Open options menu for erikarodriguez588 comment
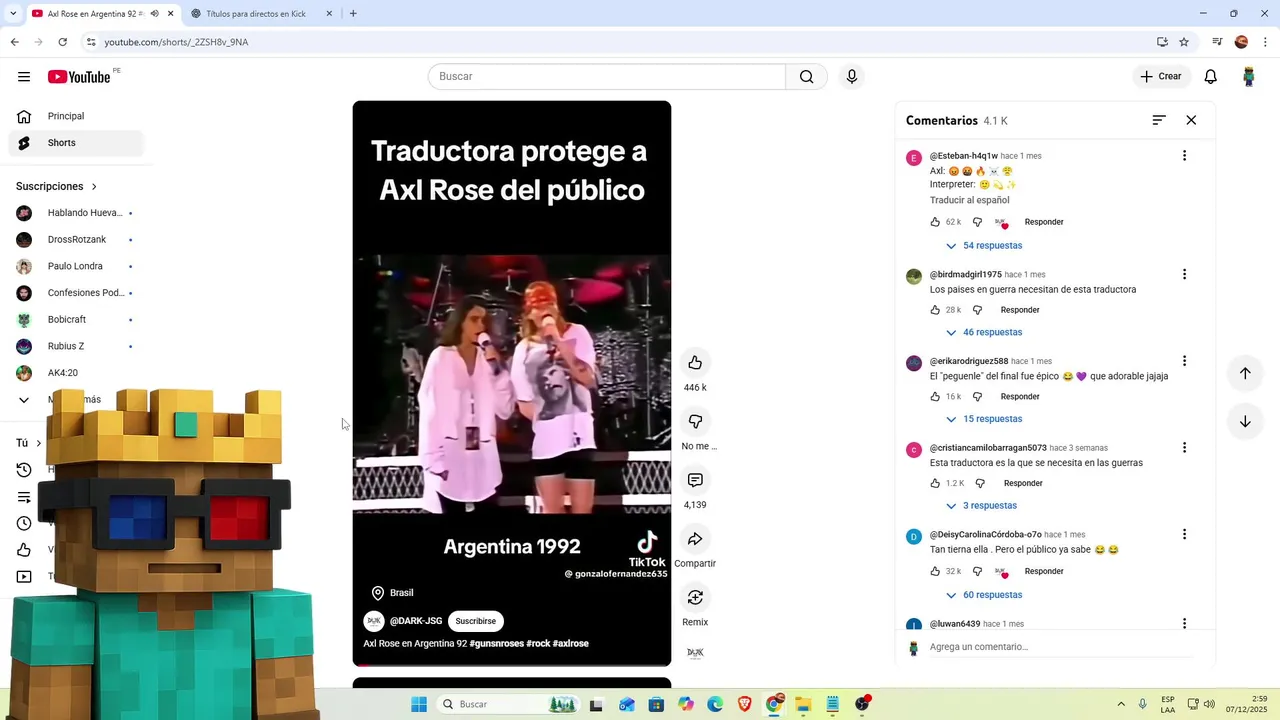 pyautogui.click(x=1184, y=361)
